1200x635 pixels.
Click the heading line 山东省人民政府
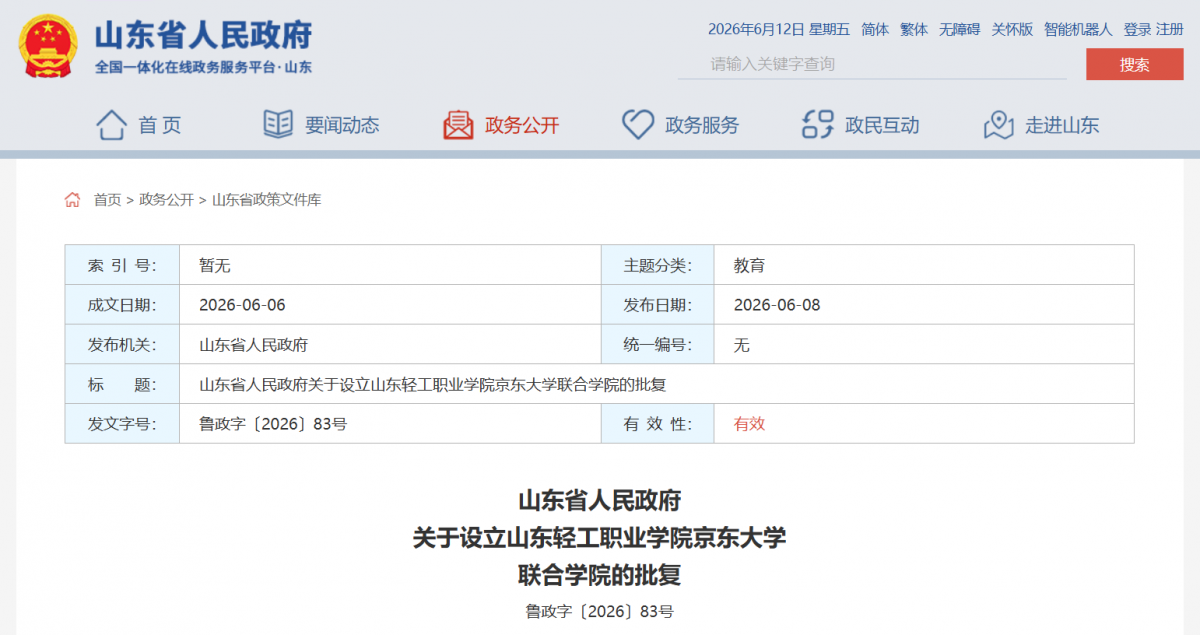599,500
